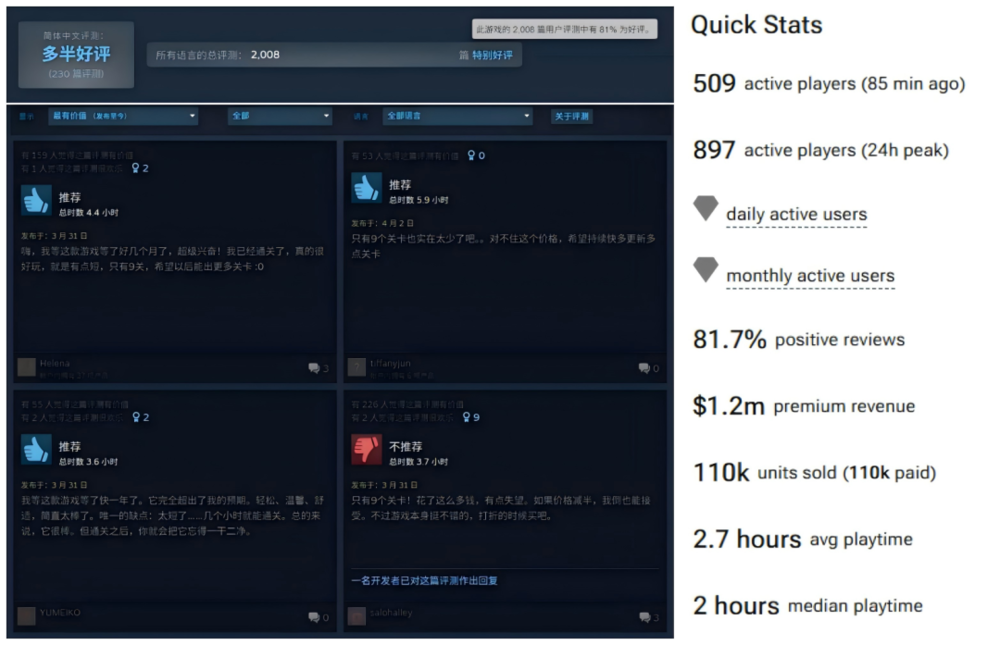Open the 特别好评 overall rating link
Image resolution: width=1000 pixels, height=645 pixels.
[x=492, y=56]
